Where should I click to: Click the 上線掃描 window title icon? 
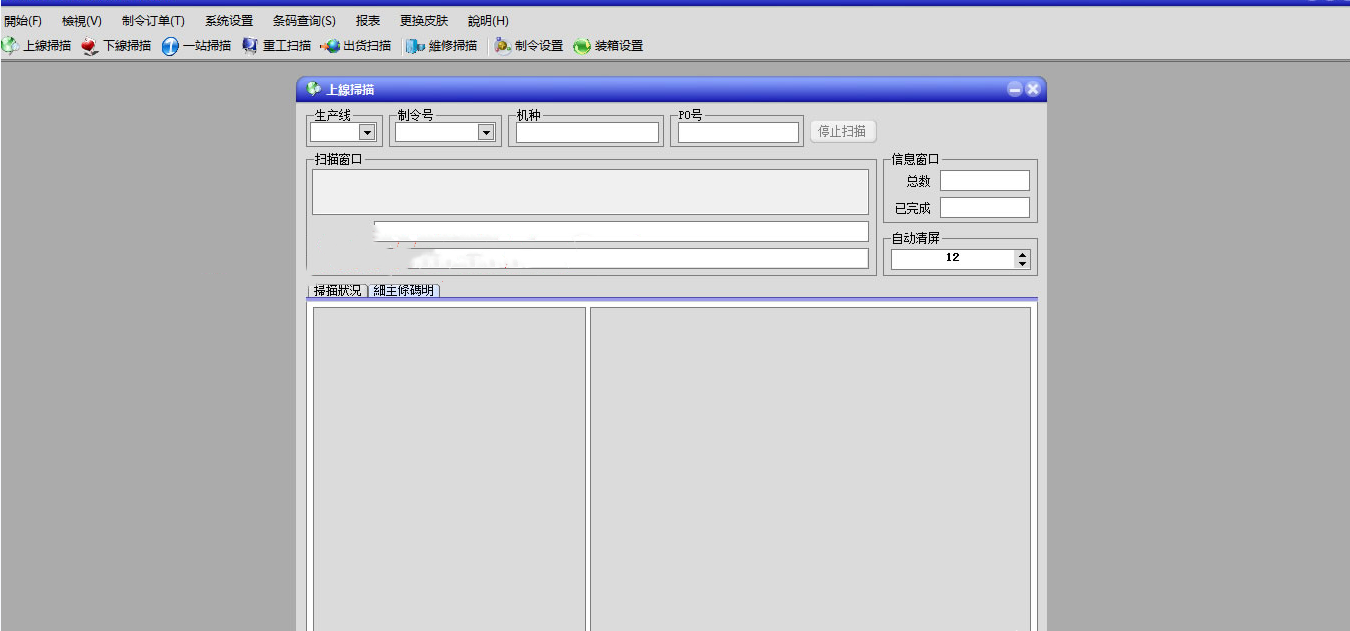[x=314, y=89]
